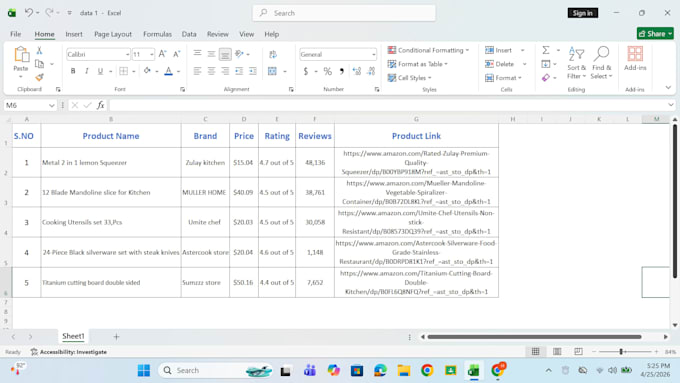Click Decrease Decimal icon

[371, 71]
